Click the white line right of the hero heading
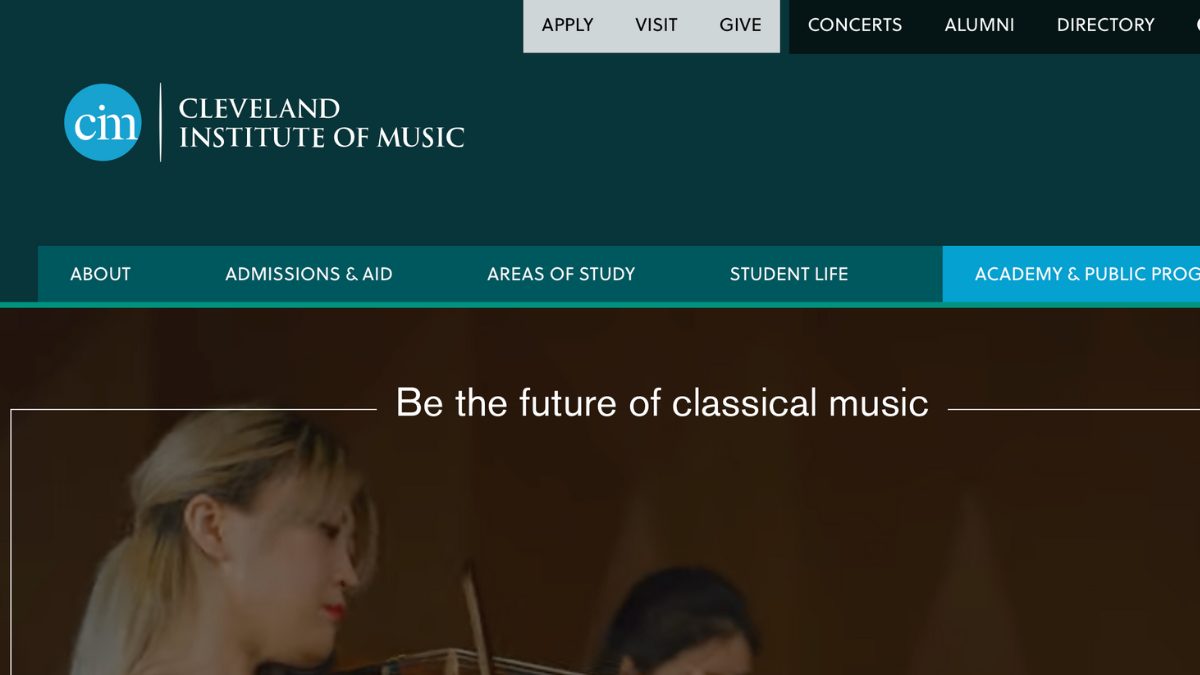The image size is (1200, 675). (1072, 409)
